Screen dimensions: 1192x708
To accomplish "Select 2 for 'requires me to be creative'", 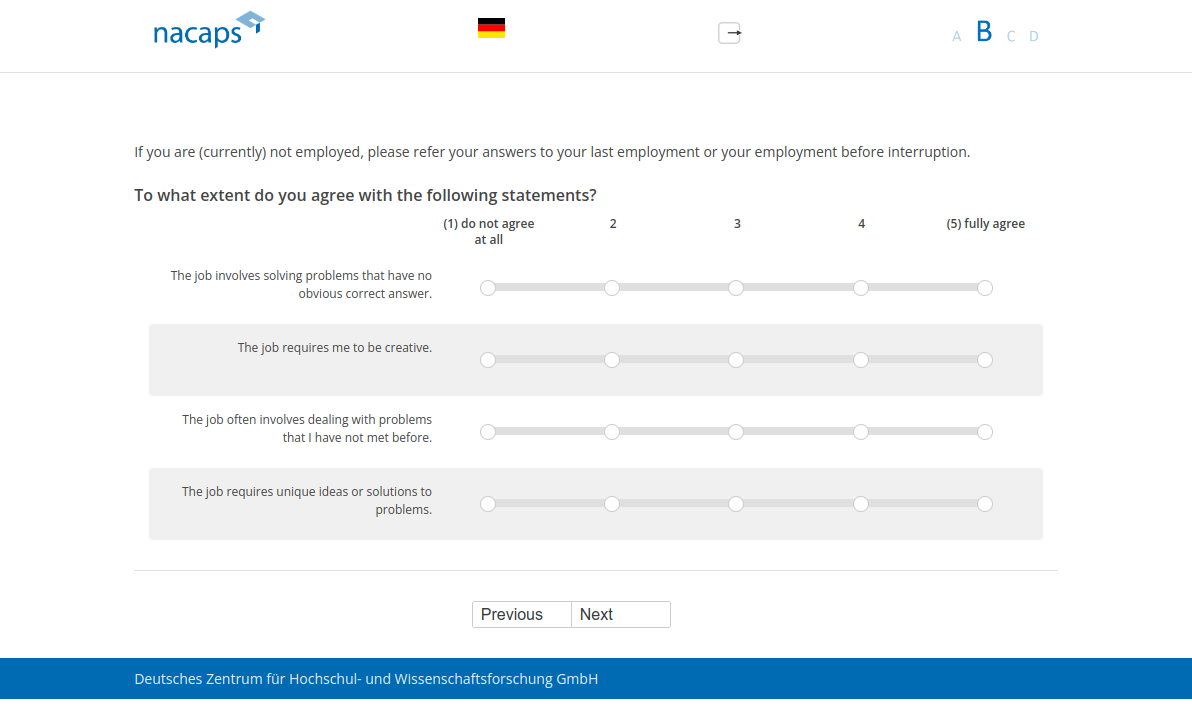I will [x=612, y=360].
